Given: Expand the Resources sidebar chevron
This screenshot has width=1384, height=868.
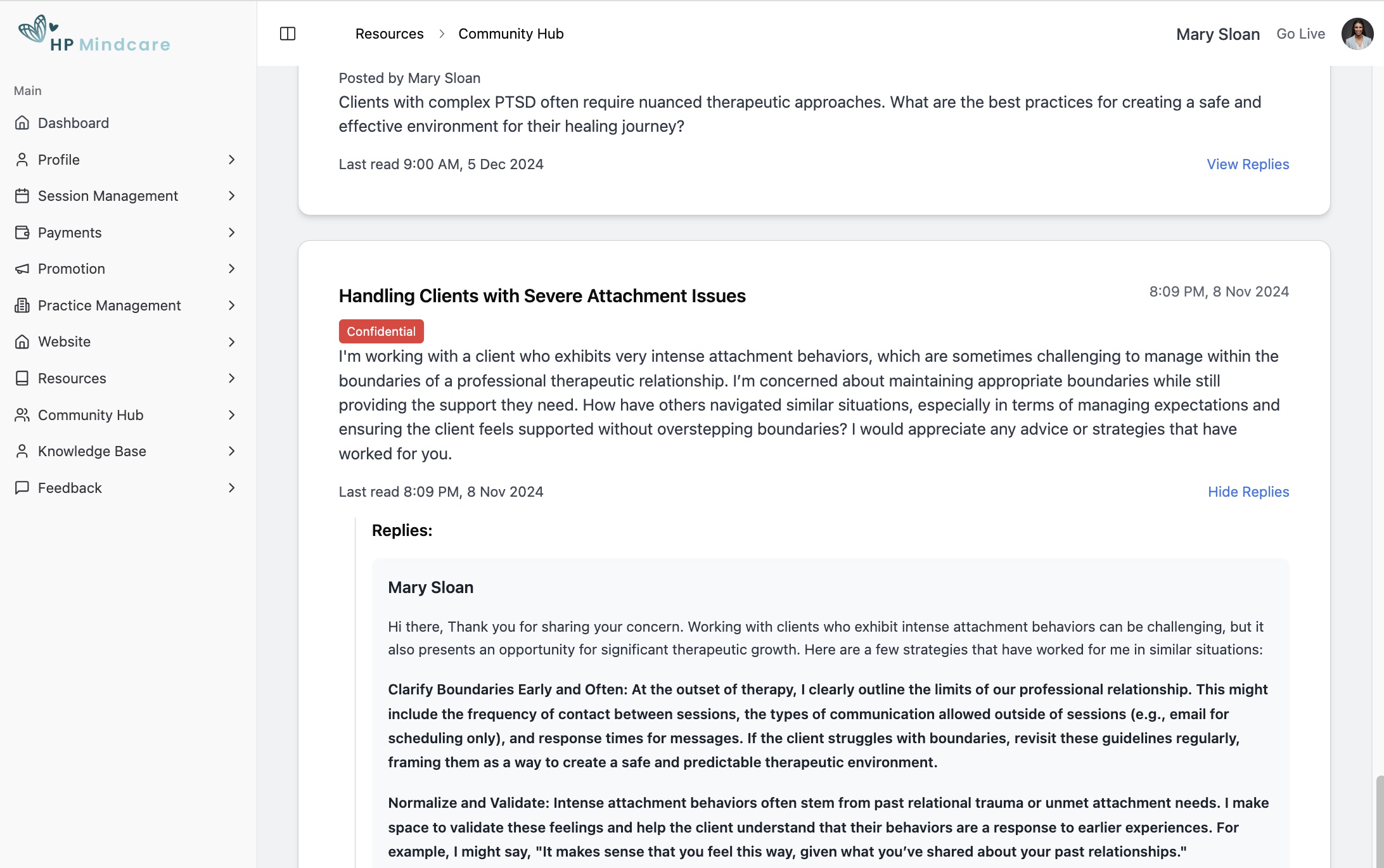Looking at the screenshot, I should [x=231, y=378].
